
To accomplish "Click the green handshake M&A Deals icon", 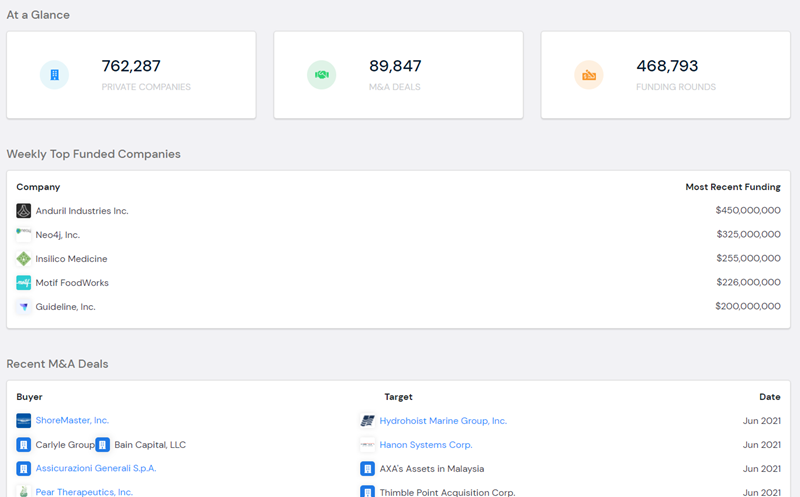I will (x=321, y=75).
